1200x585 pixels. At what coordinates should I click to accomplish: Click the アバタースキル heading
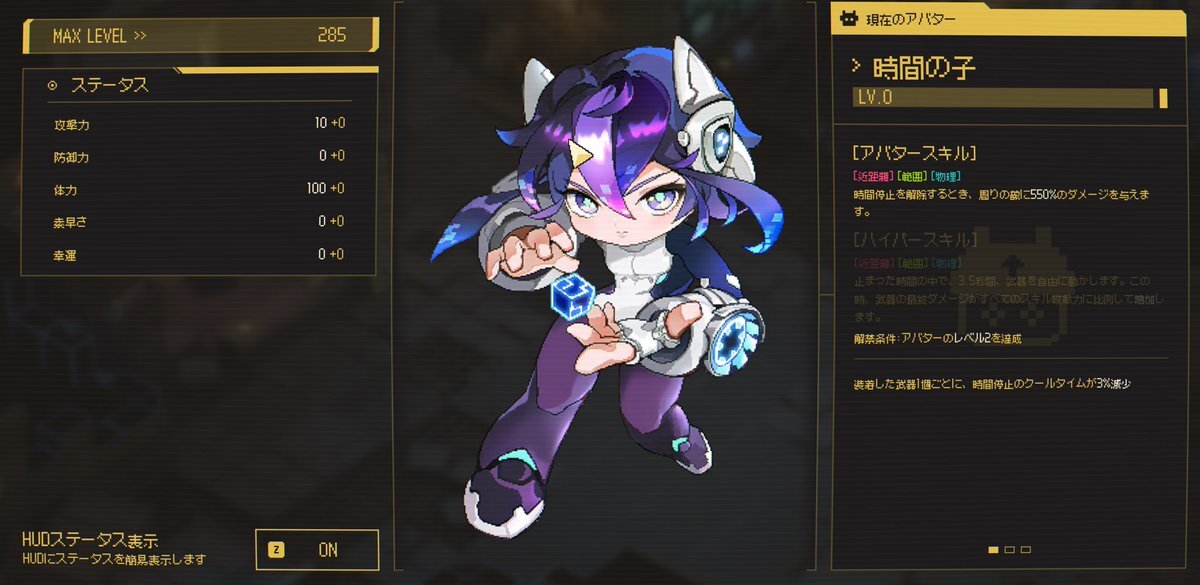914,153
